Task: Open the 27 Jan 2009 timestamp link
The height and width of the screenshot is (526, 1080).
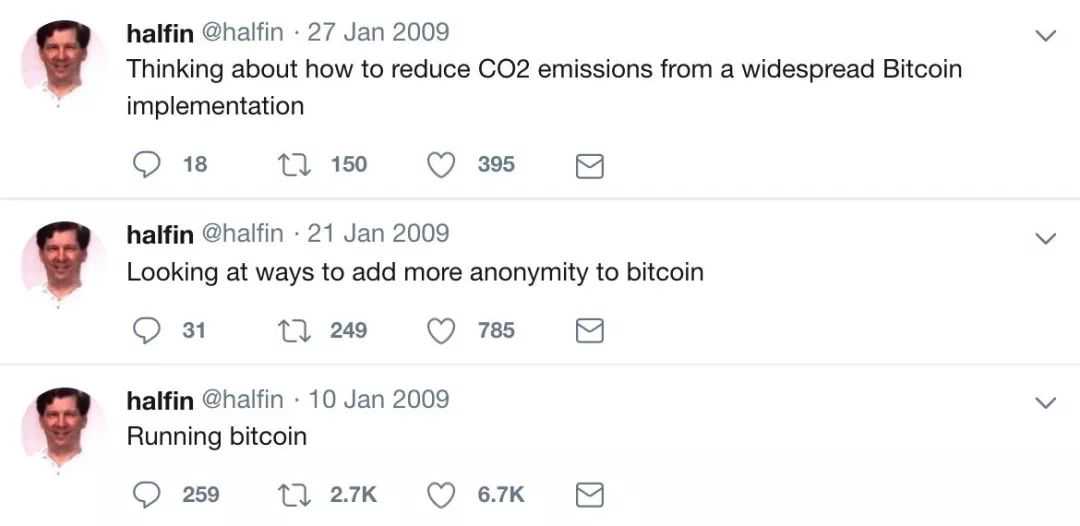Action: (378, 32)
